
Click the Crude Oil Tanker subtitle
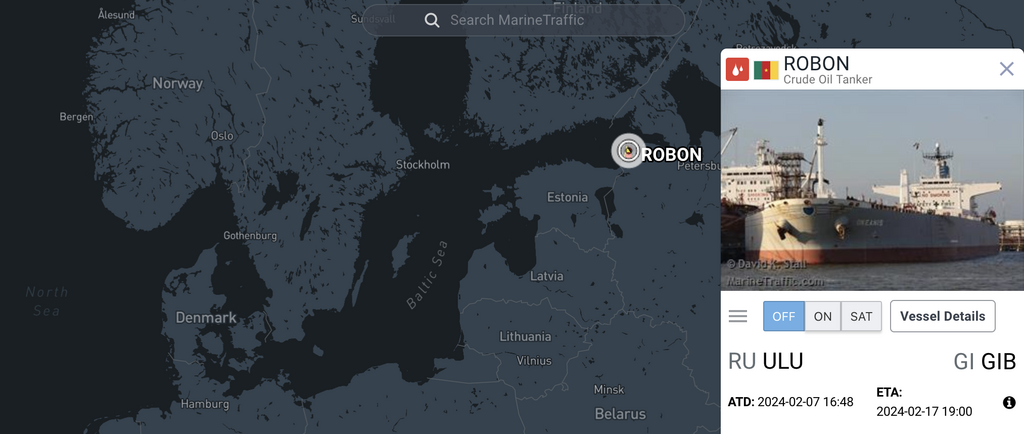(827, 80)
